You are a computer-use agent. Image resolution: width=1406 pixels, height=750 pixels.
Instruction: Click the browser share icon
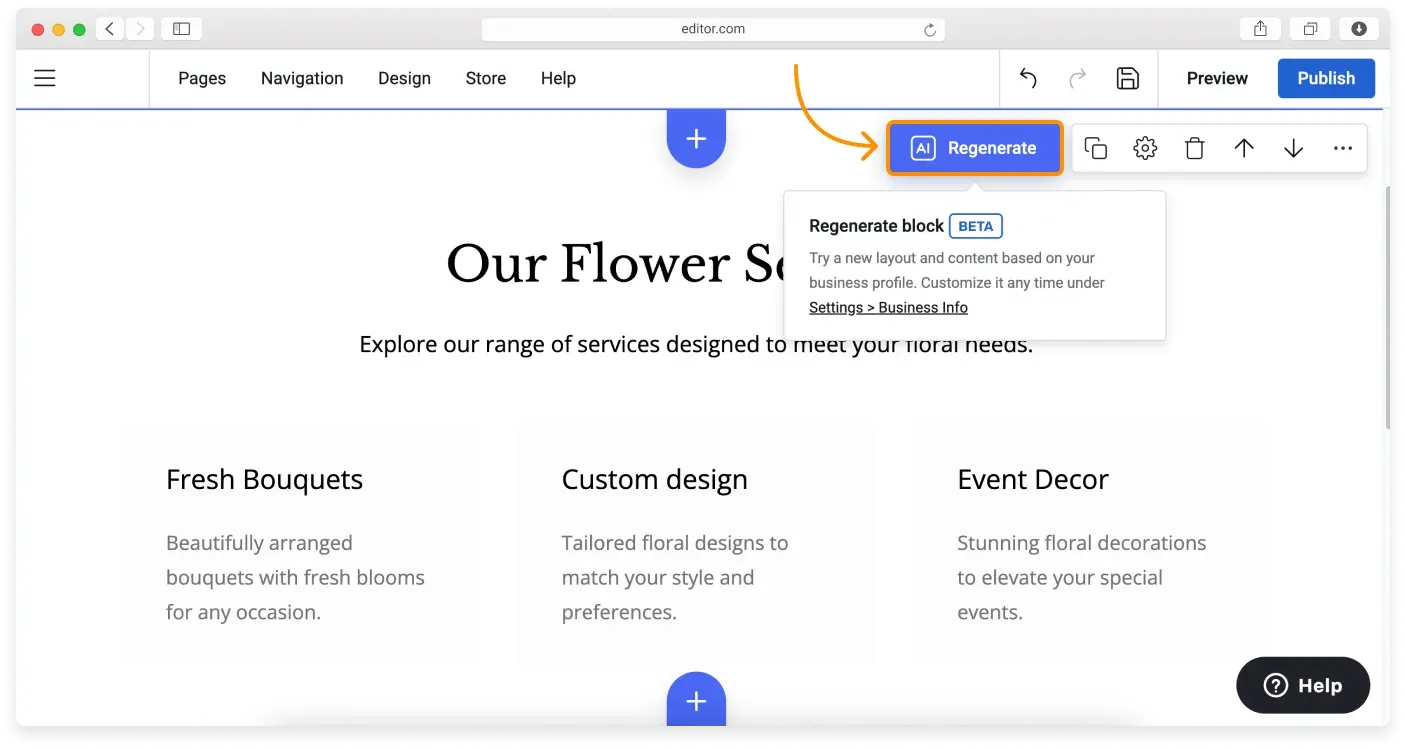pos(1260,29)
